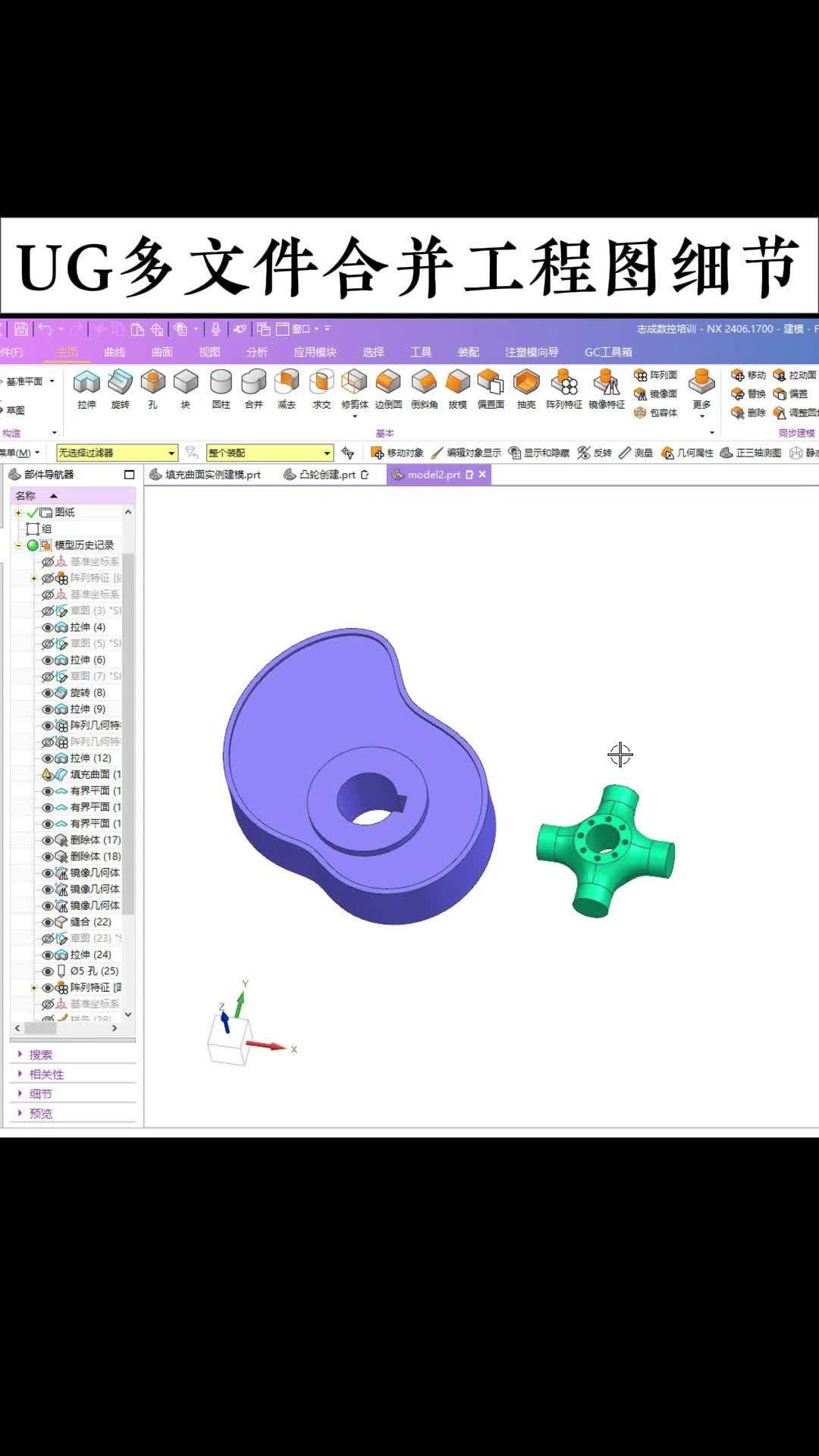819x1456 pixels.
Task: Open the Pattern Feature (阵列特征) tool
Action: click(x=564, y=388)
